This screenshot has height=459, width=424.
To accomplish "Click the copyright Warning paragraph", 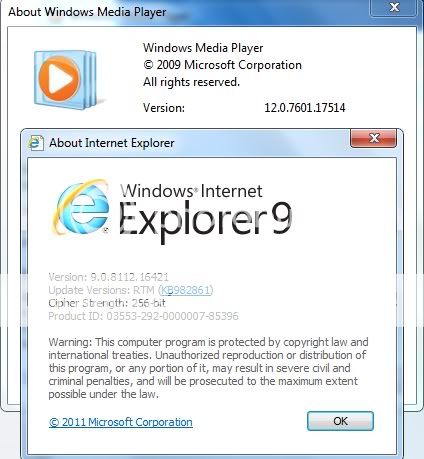I will click(x=209, y=368).
